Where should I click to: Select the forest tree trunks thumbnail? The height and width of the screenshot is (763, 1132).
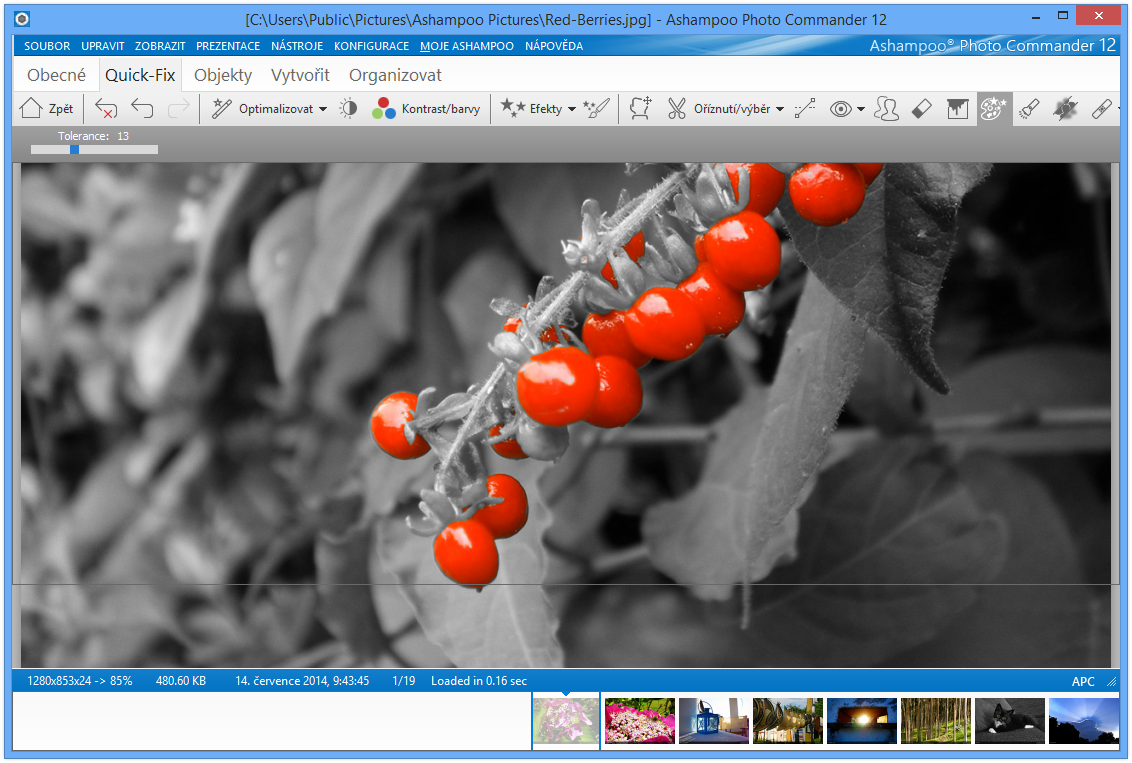936,720
